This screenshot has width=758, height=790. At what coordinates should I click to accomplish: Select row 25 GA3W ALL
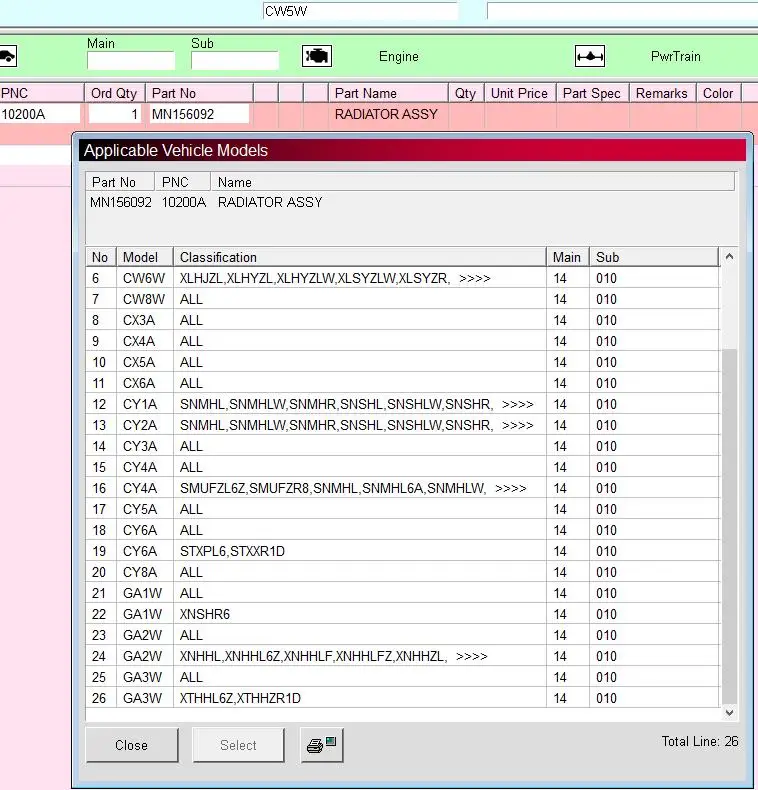[x=402, y=677]
